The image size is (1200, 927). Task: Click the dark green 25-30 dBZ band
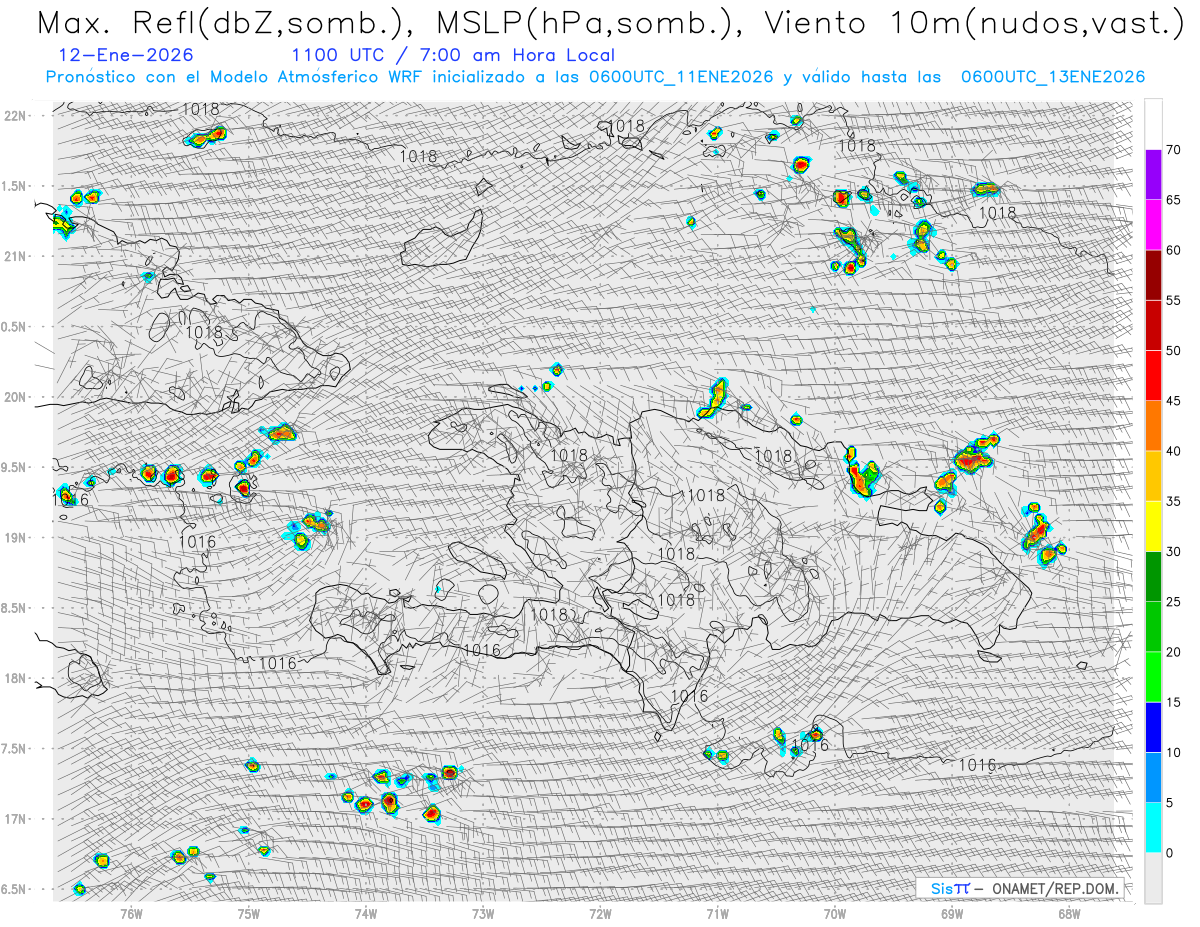(1153, 576)
